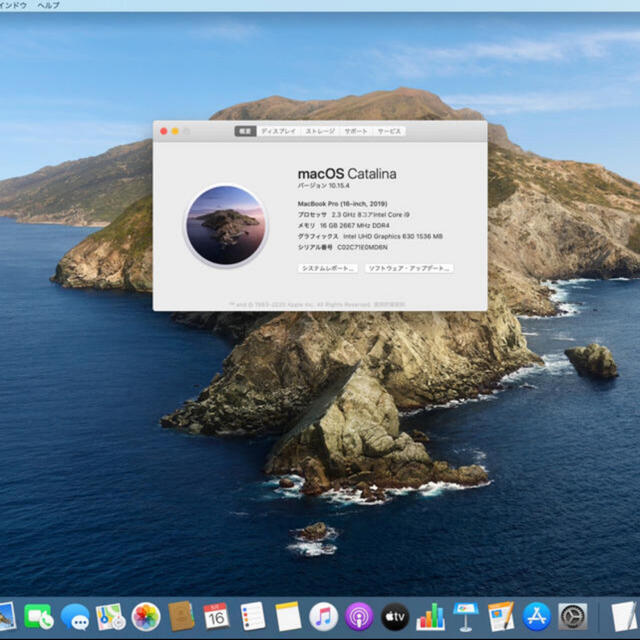The height and width of the screenshot is (640, 640).
Task: Open System Preferences gear icon
Action: pyautogui.click(x=573, y=616)
